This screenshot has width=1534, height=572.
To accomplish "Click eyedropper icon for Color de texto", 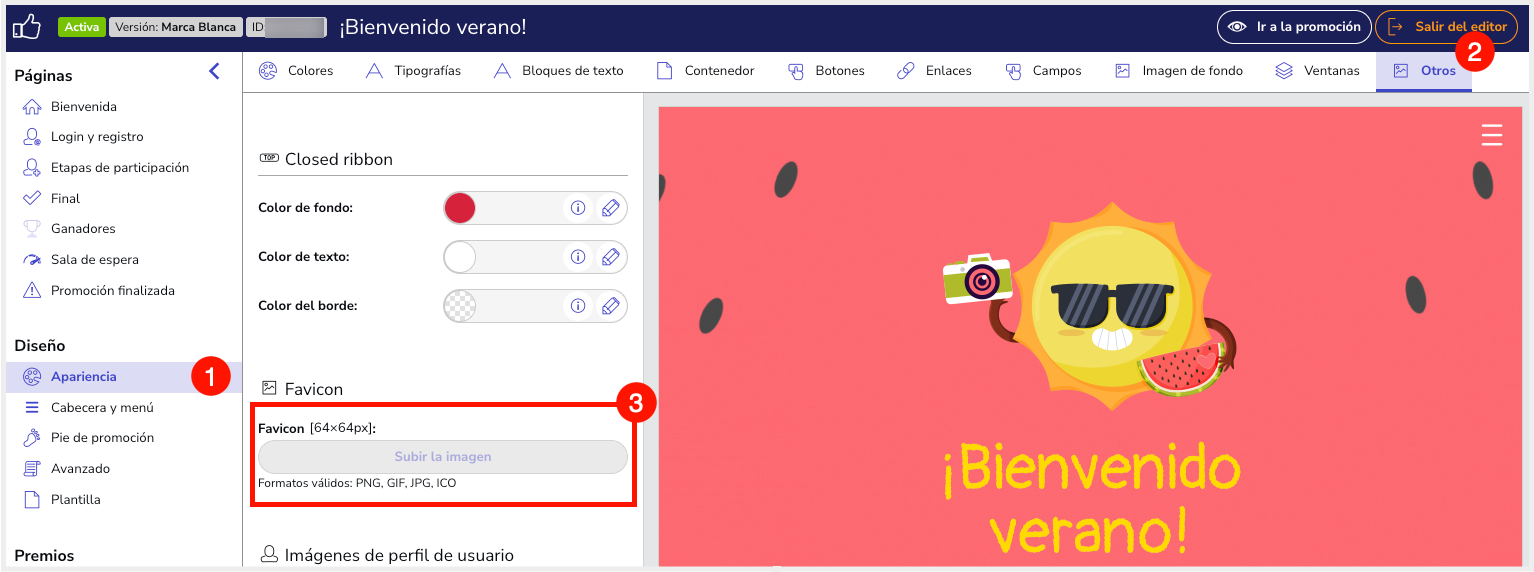I will [x=610, y=257].
